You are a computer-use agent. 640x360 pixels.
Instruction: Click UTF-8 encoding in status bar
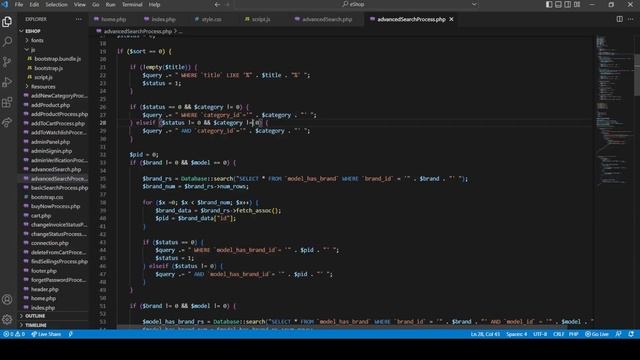(x=540, y=334)
